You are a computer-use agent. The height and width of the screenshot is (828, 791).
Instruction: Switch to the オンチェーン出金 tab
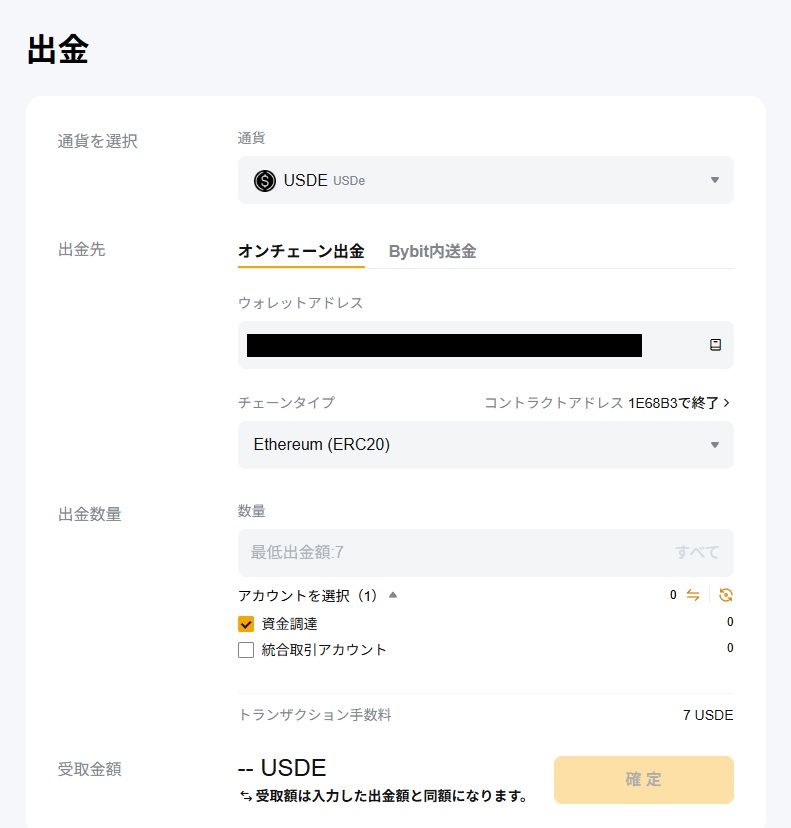[301, 252]
